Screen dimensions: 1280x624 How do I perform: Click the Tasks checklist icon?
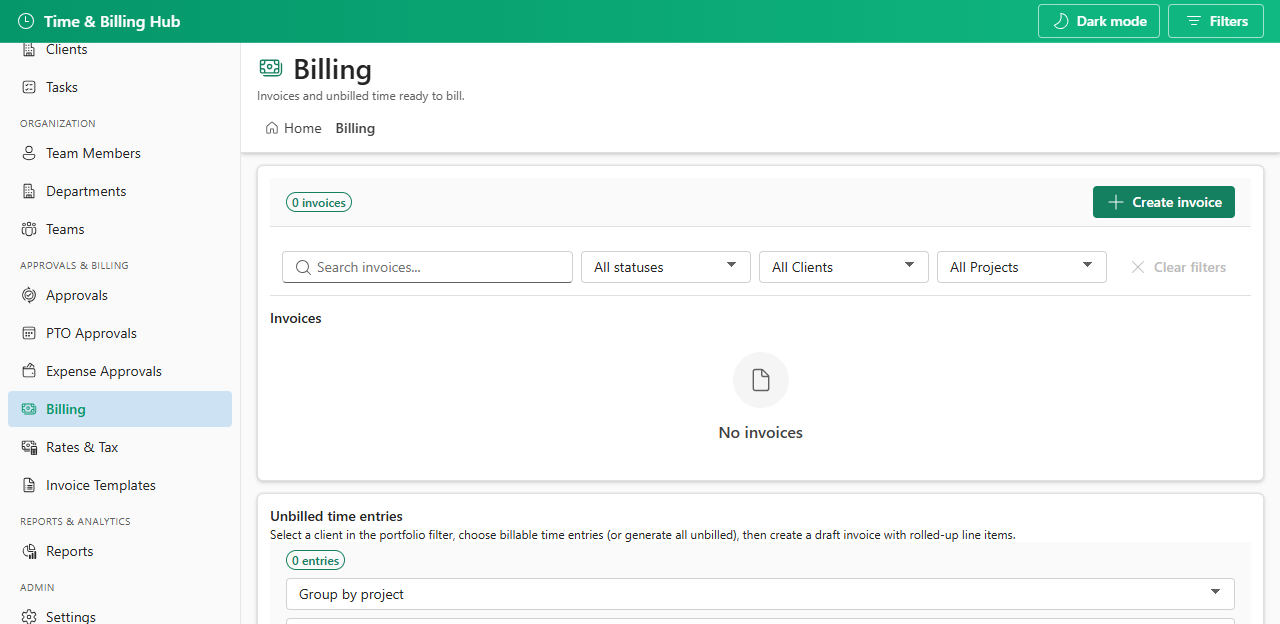(x=29, y=87)
